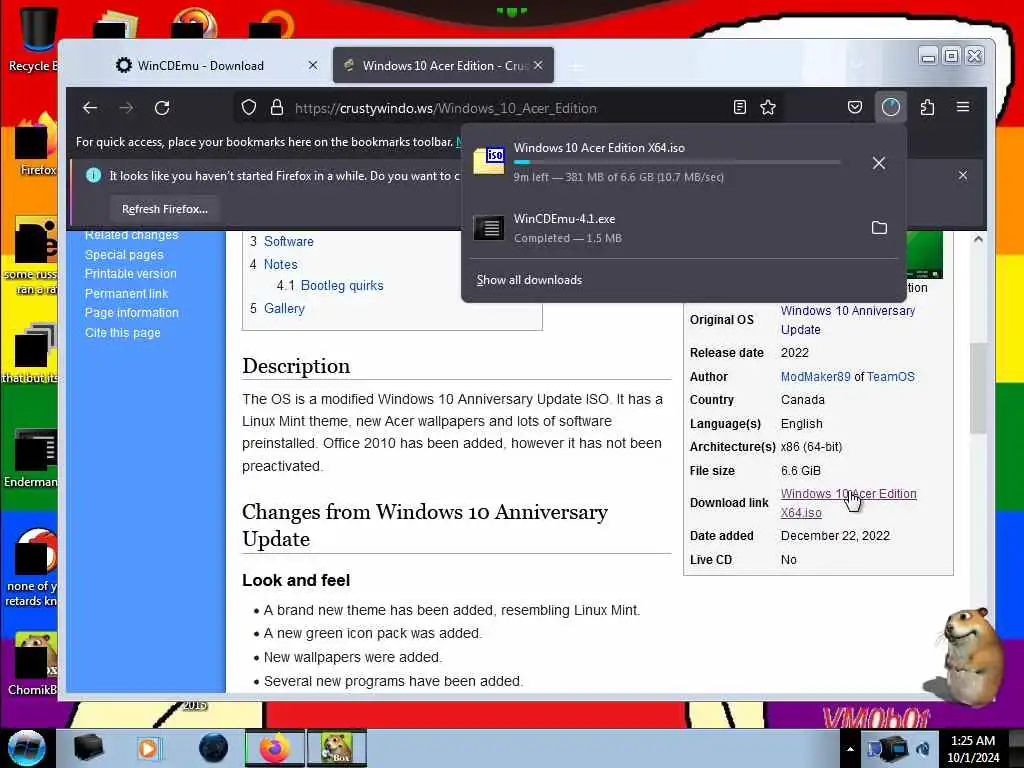Go to Software section in contents
Viewport: 1024px width, 768px height.
(289, 242)
